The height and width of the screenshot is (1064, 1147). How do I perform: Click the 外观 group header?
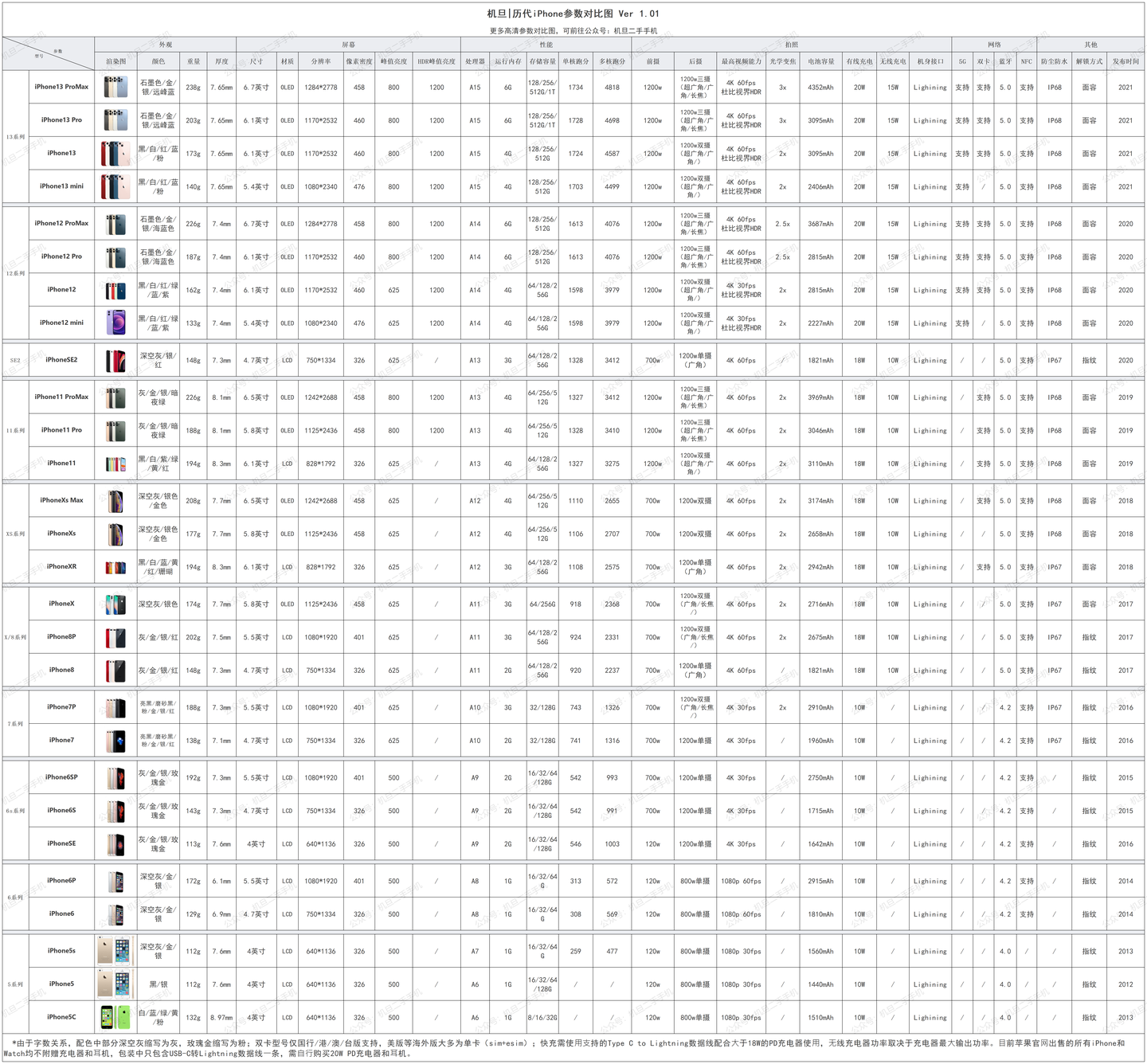165,45
